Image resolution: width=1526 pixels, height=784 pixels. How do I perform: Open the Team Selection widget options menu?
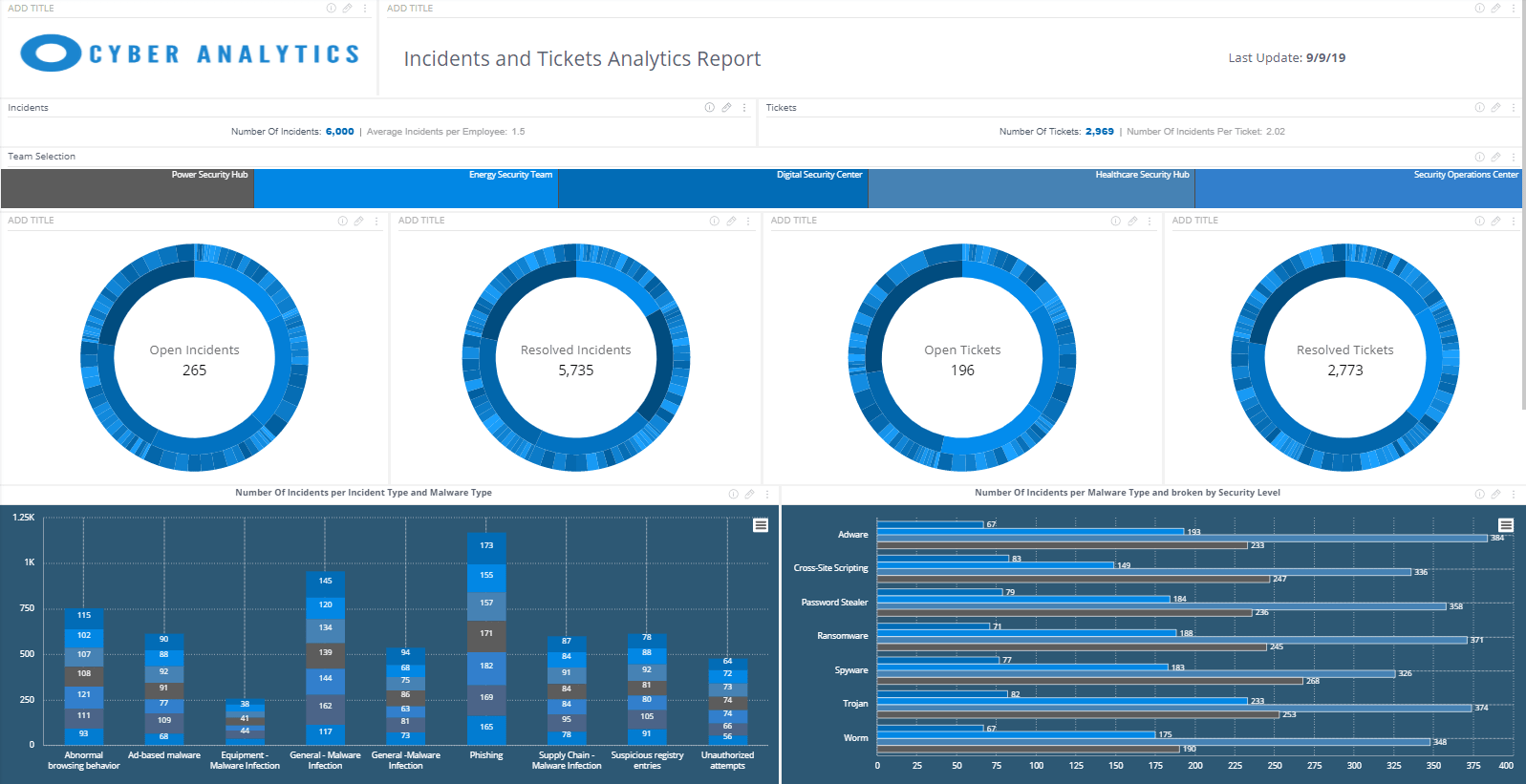(1514, 157)
